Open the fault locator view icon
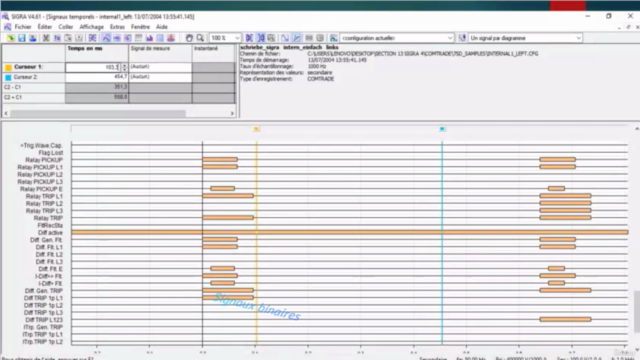 tap(171, 38)
